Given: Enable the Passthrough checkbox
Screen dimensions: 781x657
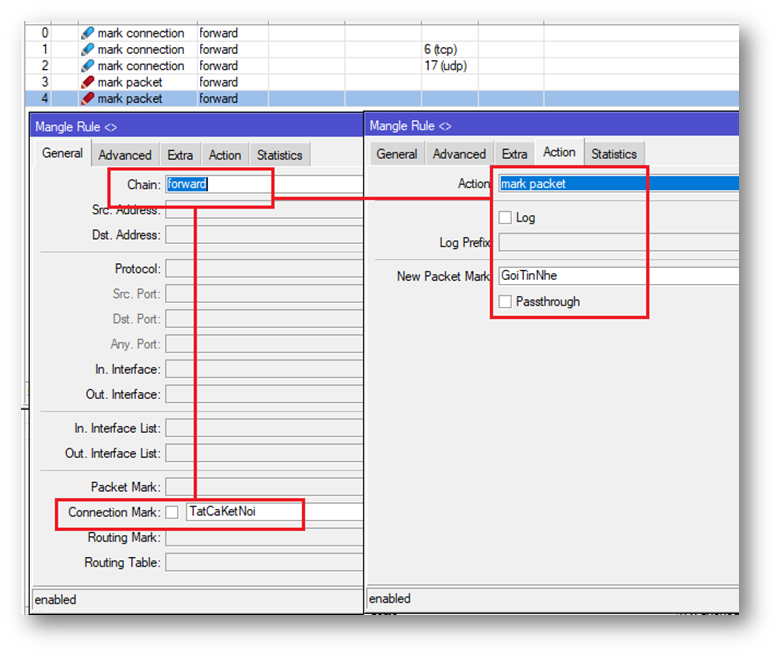Looking at the screenshot, I should pyautogui.click(x=505, y=301).
